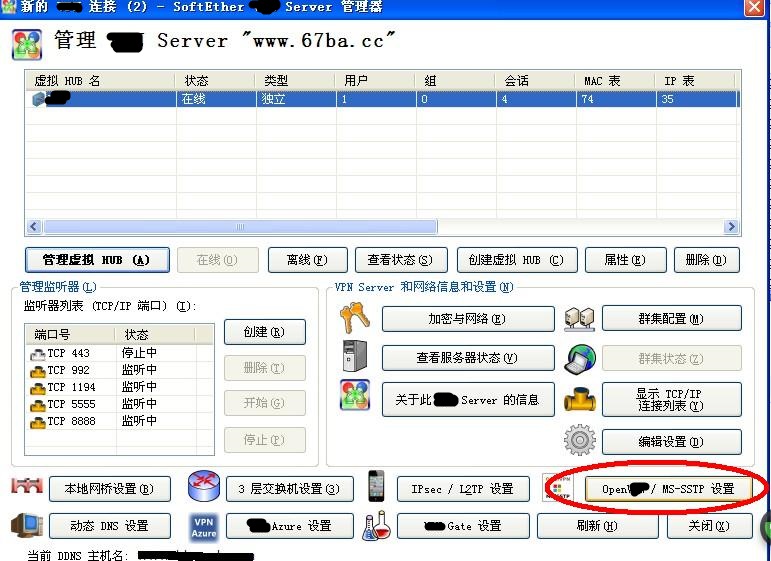Viewport: 771px width, 561px height.
Task: Click the yellow pipe icon beside 显示 TCP/IP 连接列表
Action: click(579, 399)
